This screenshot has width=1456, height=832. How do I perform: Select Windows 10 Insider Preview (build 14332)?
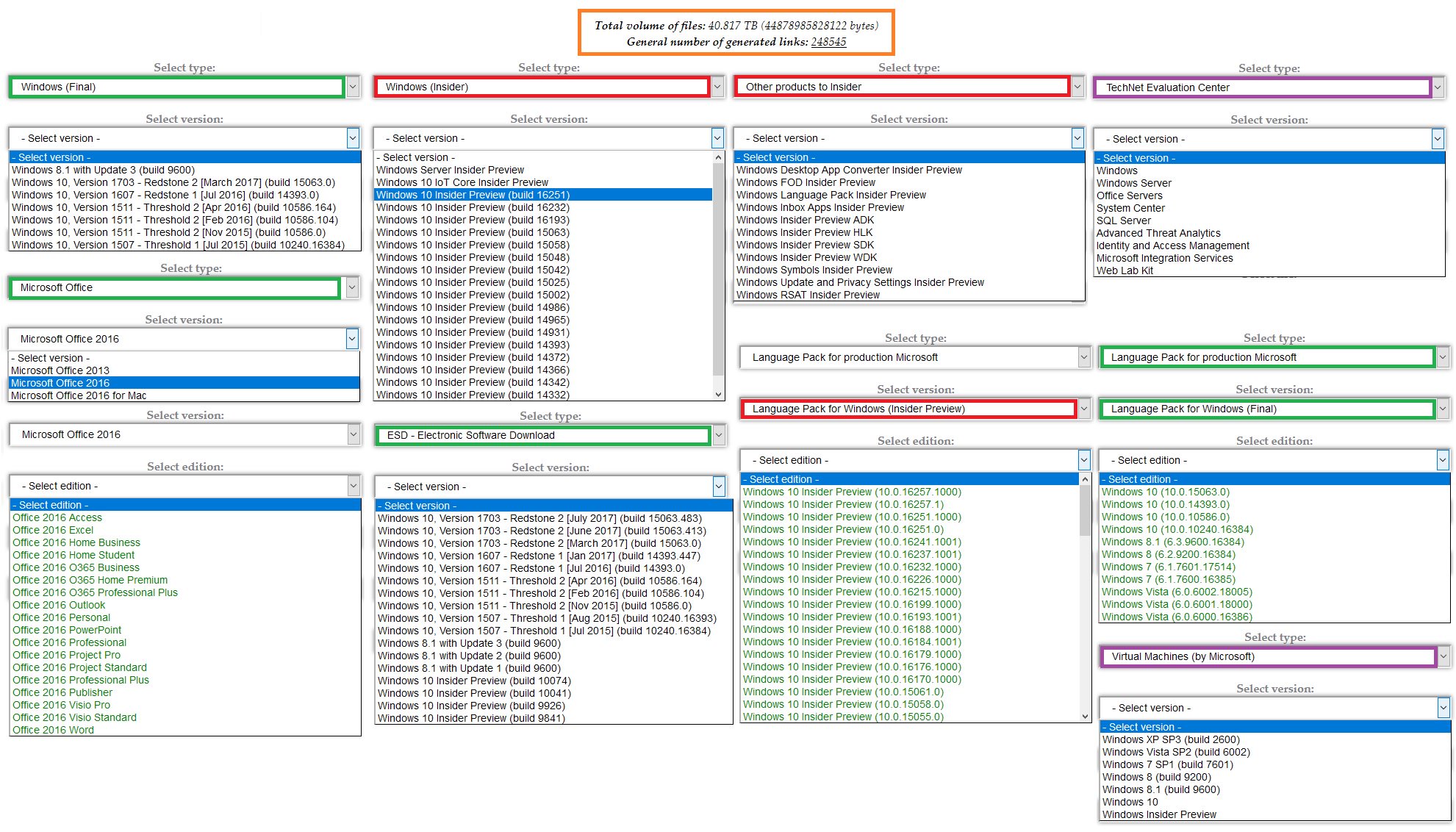click(x=543, y=395)
